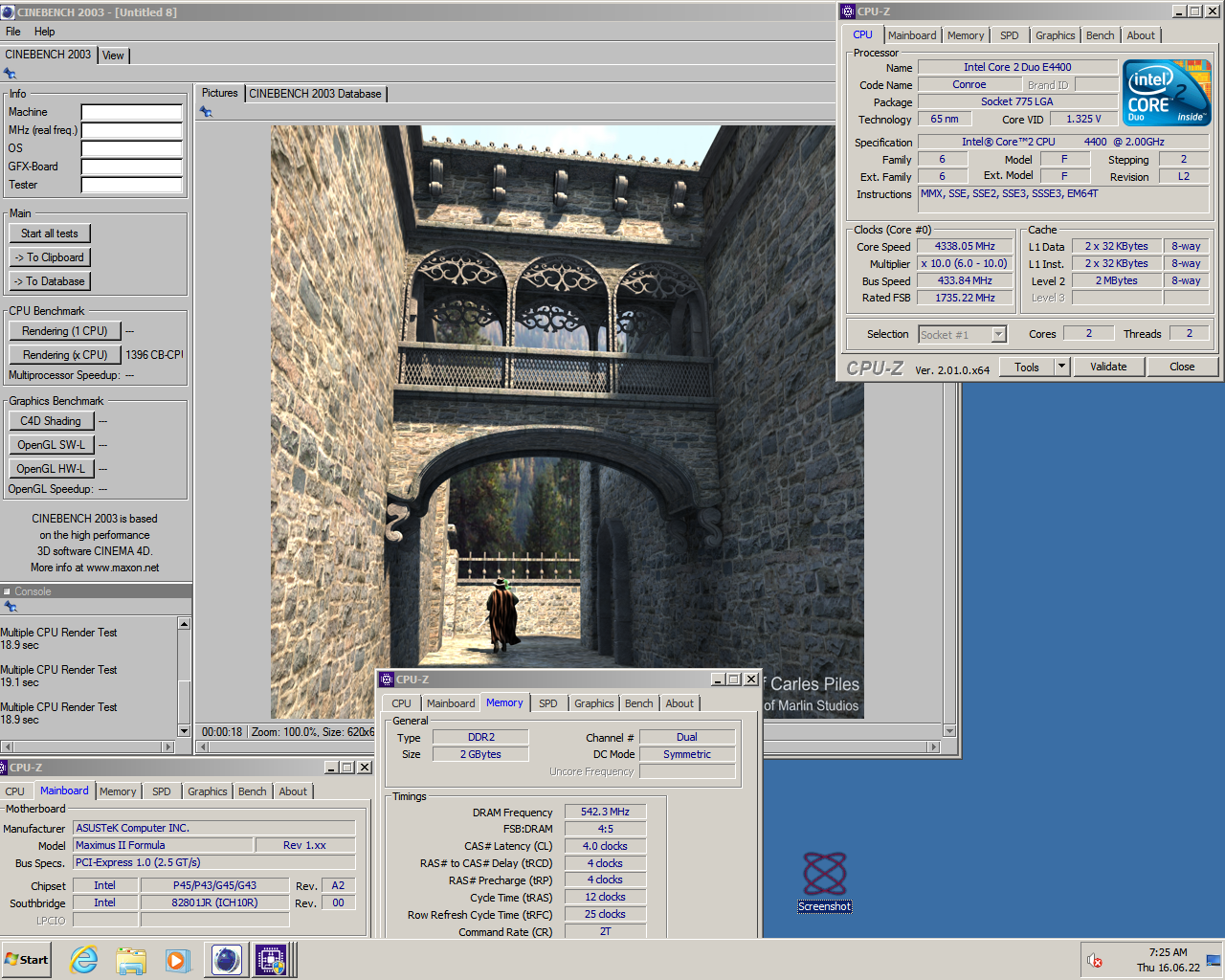Open the File menu in CINEBENCH

pyautogui.click(x=13, y=32)
